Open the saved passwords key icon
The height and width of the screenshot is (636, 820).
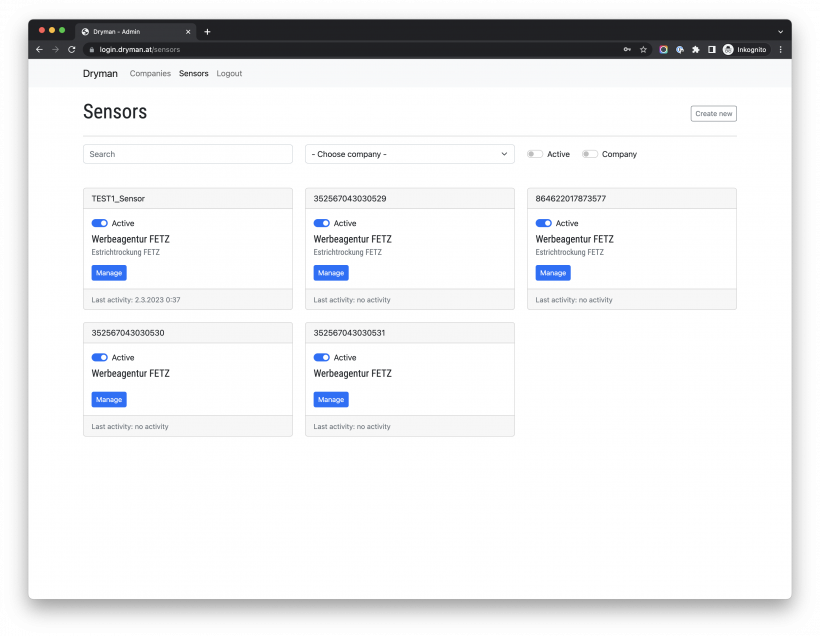(x=627, y=49)
